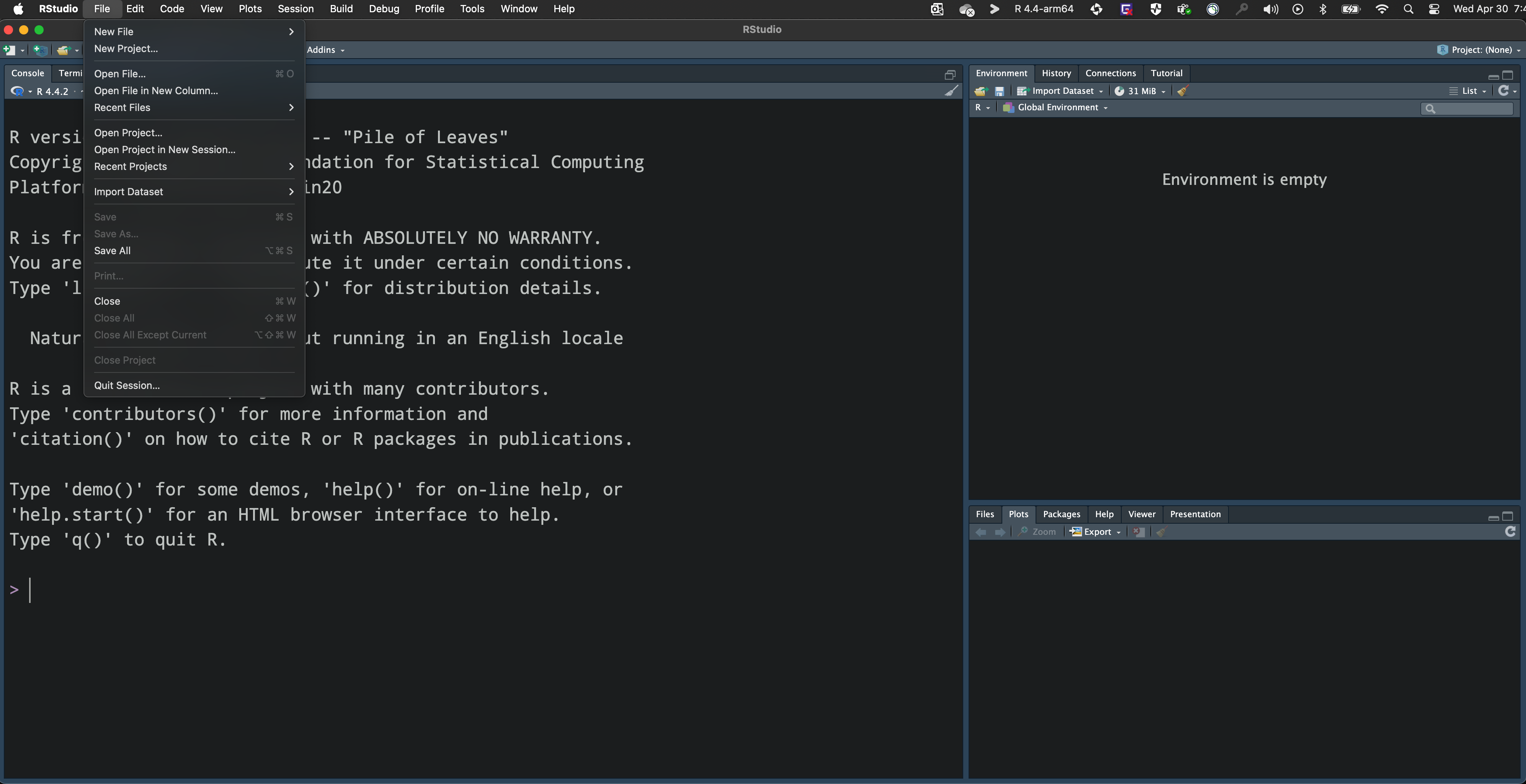1526x784 pixels.
Task: Select Quit Session... menu entry
Action: [x=127, y=385]
